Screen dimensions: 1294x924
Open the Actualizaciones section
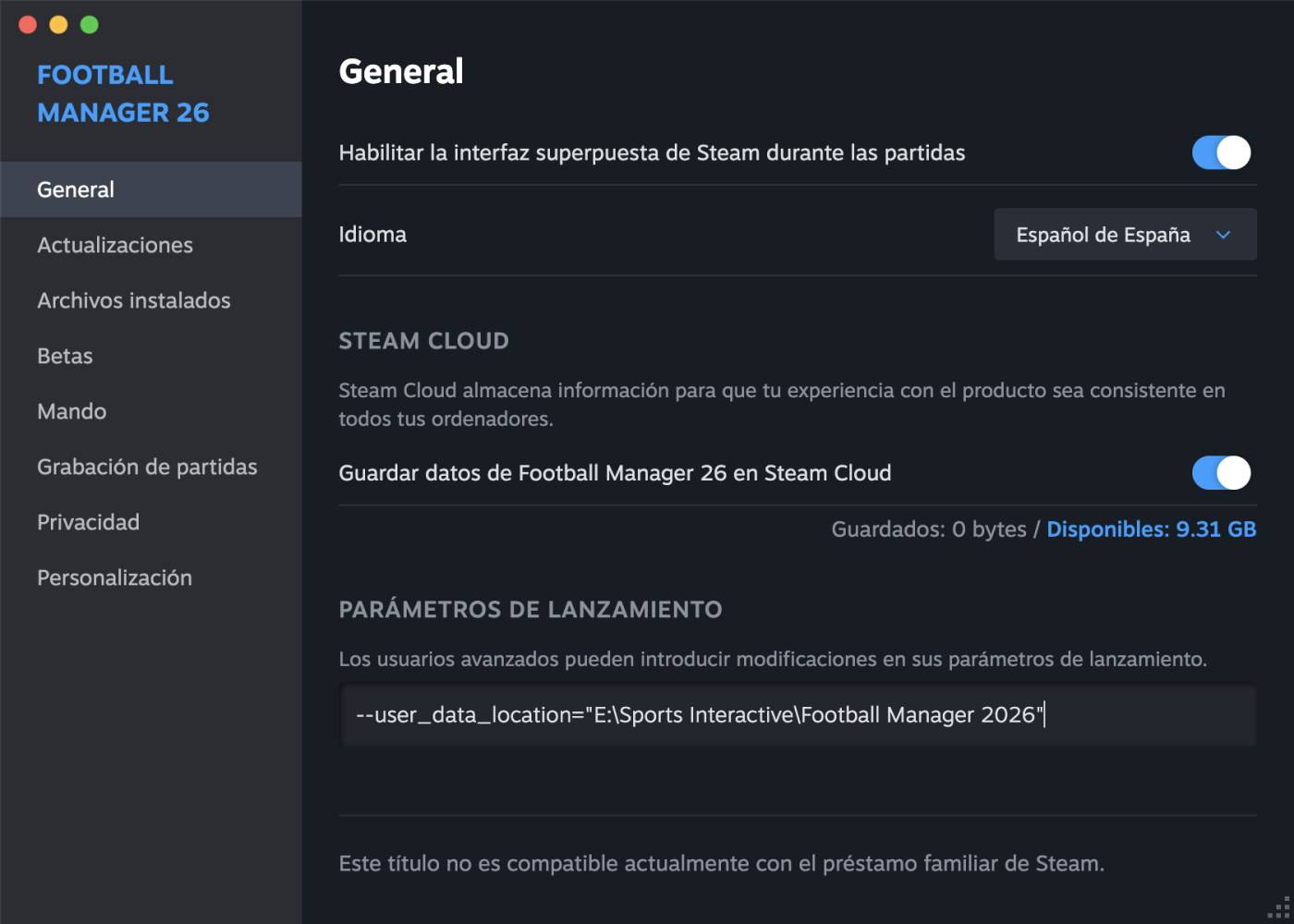click(115, 245)
